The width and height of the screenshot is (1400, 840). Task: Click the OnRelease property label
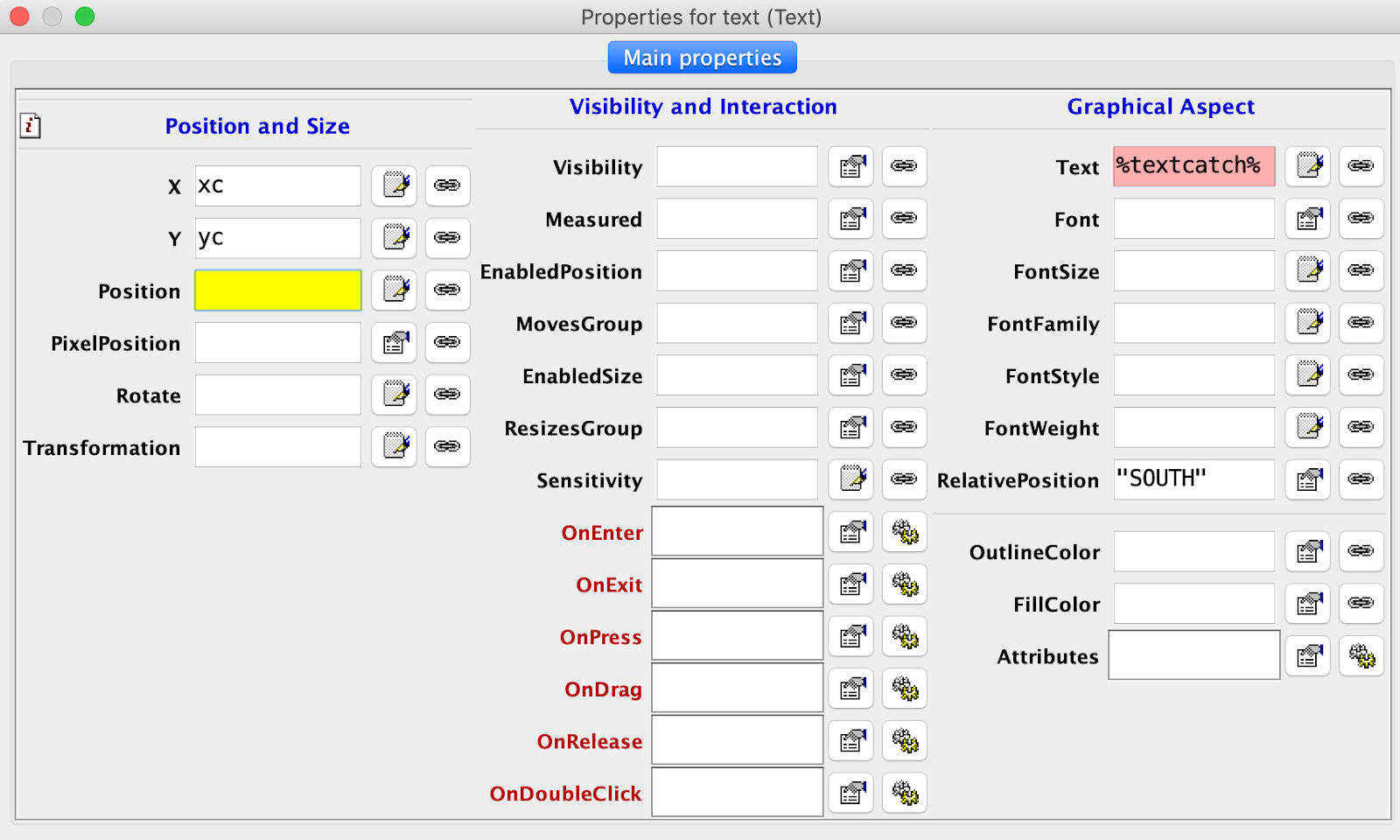click(x=590, y=742)
